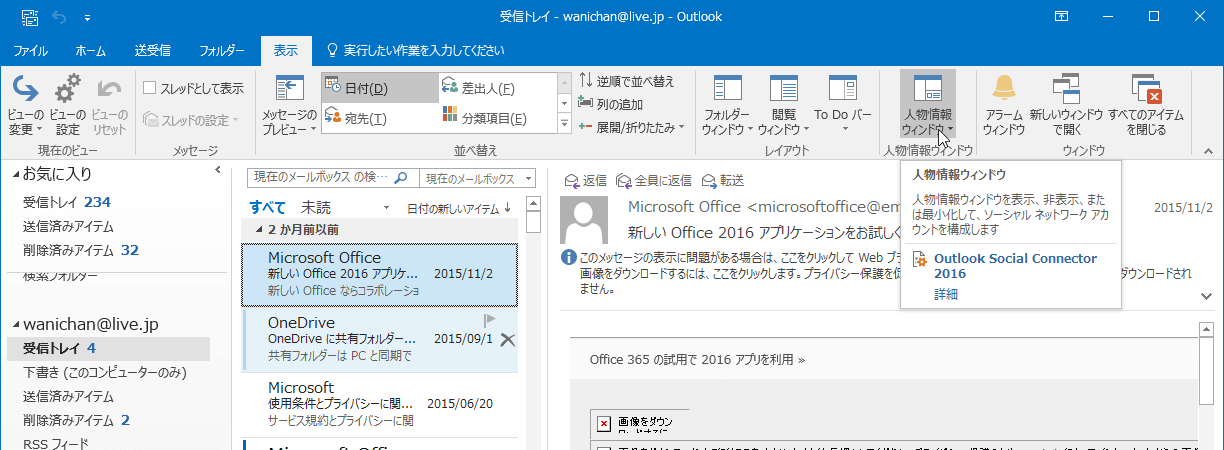Open the 詳細 link in the tooltip
This screenshot has height=450, width=1224.
[946, 294]
